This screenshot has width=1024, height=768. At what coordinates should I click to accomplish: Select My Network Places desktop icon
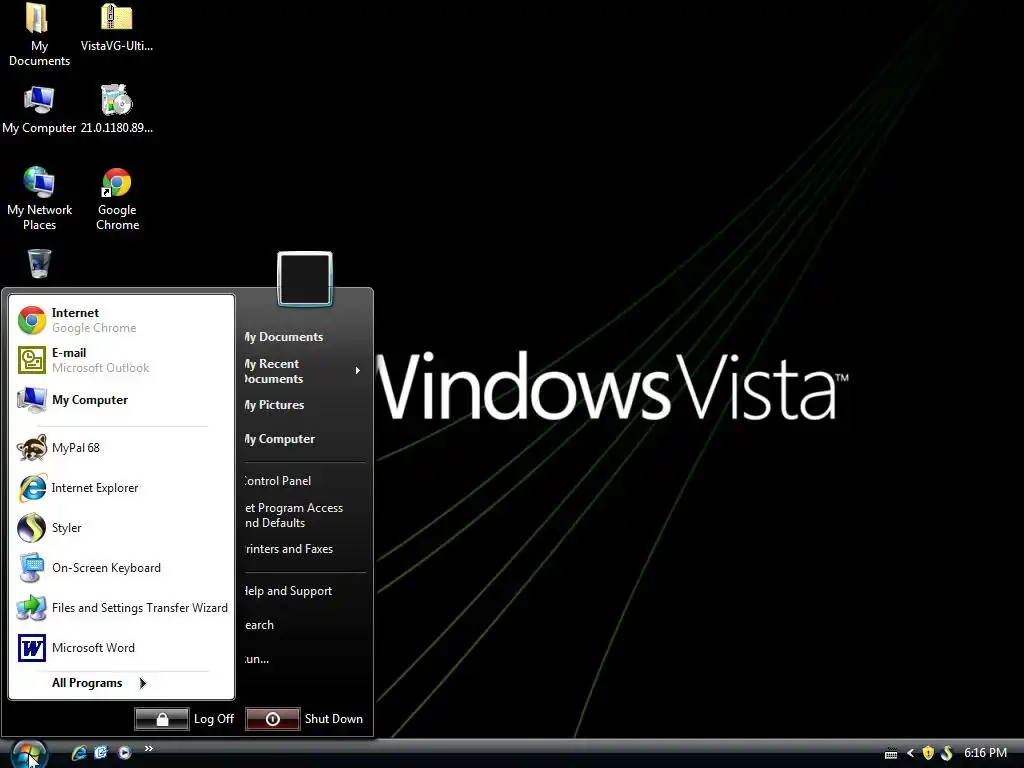(39, 199)
